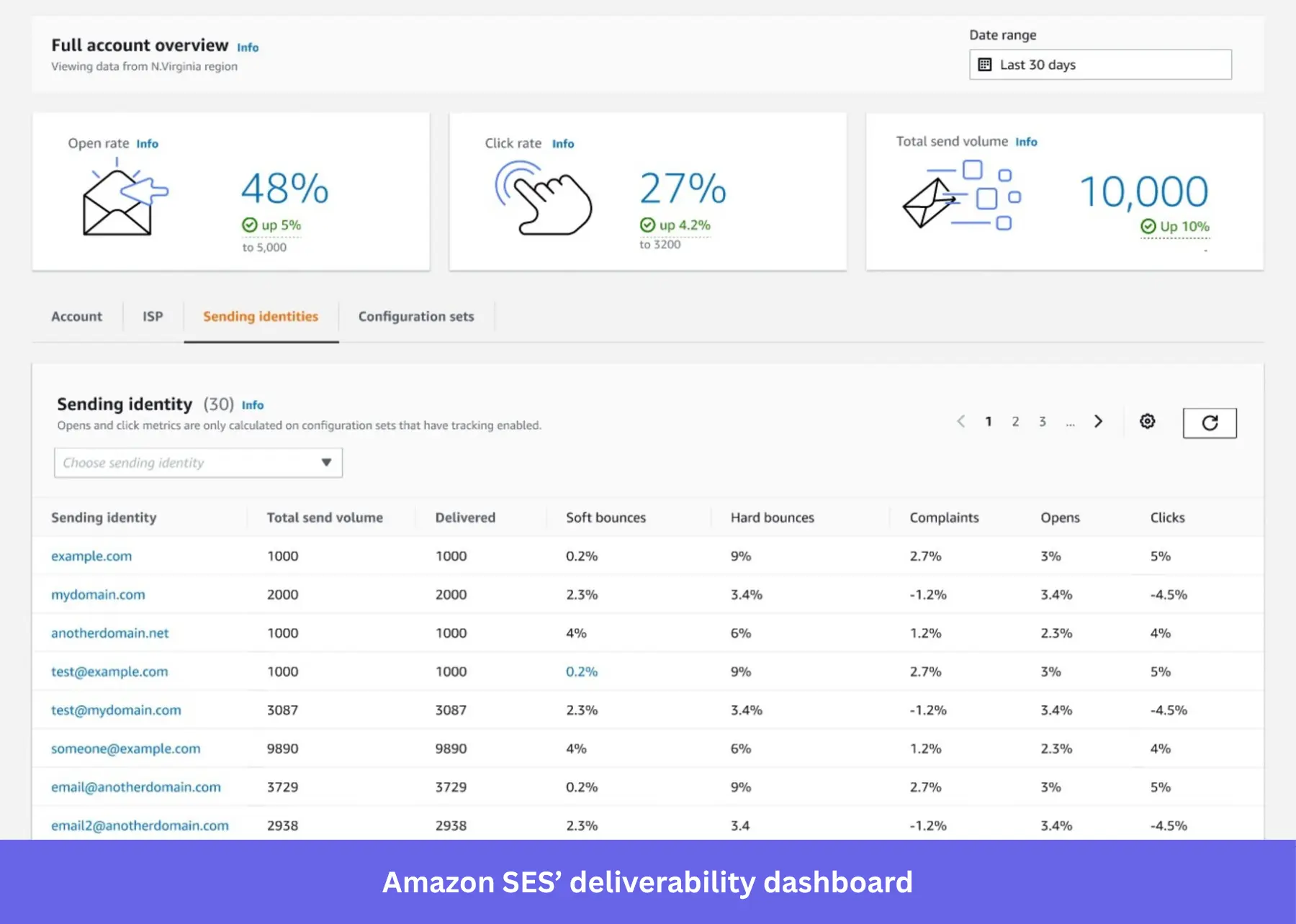Viewport: 1296px width, 924px height.
Task: Open the mydomain.com identity link
Action: point(98,595)
